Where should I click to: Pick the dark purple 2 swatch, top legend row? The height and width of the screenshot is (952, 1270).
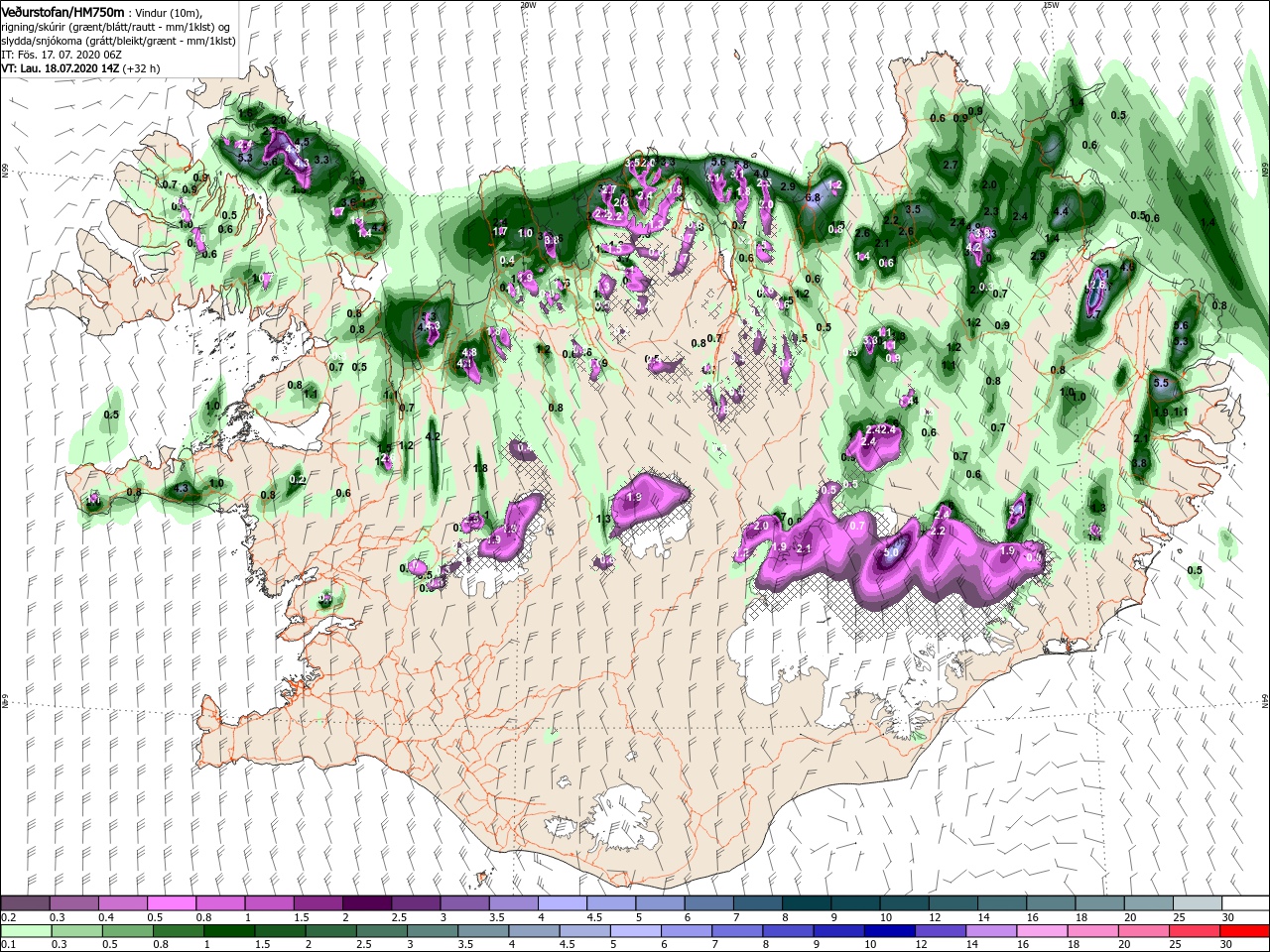pyautogui.click(x=367, y=903)
